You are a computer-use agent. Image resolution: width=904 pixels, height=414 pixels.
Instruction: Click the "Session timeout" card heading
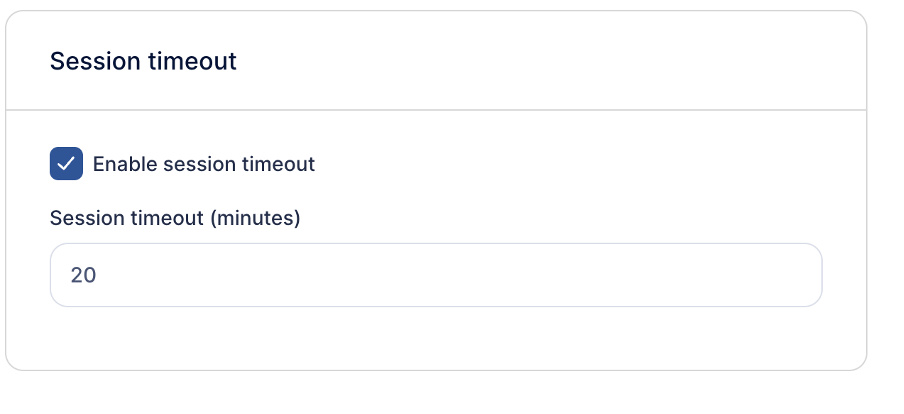coord(143,61)
